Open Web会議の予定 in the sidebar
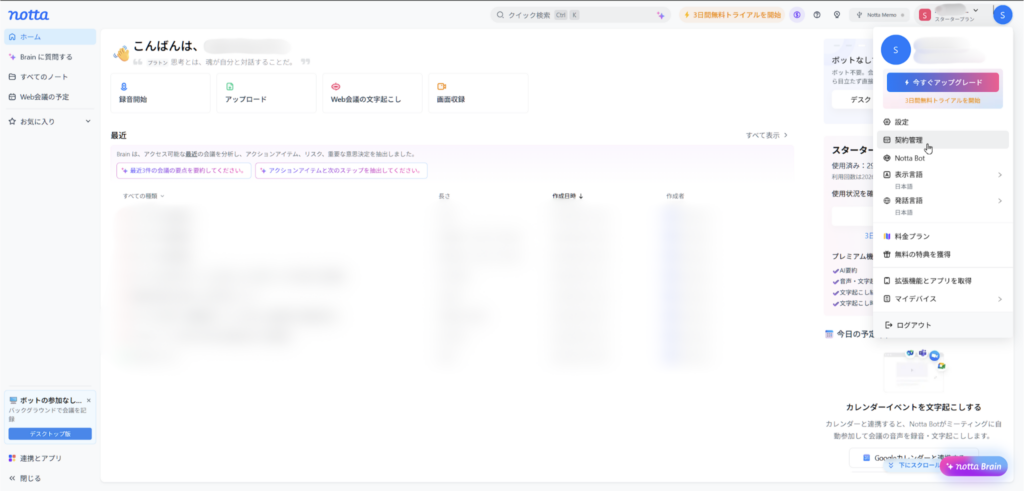Viewport: 1024px width, 491px height. [x=50, y=97]
